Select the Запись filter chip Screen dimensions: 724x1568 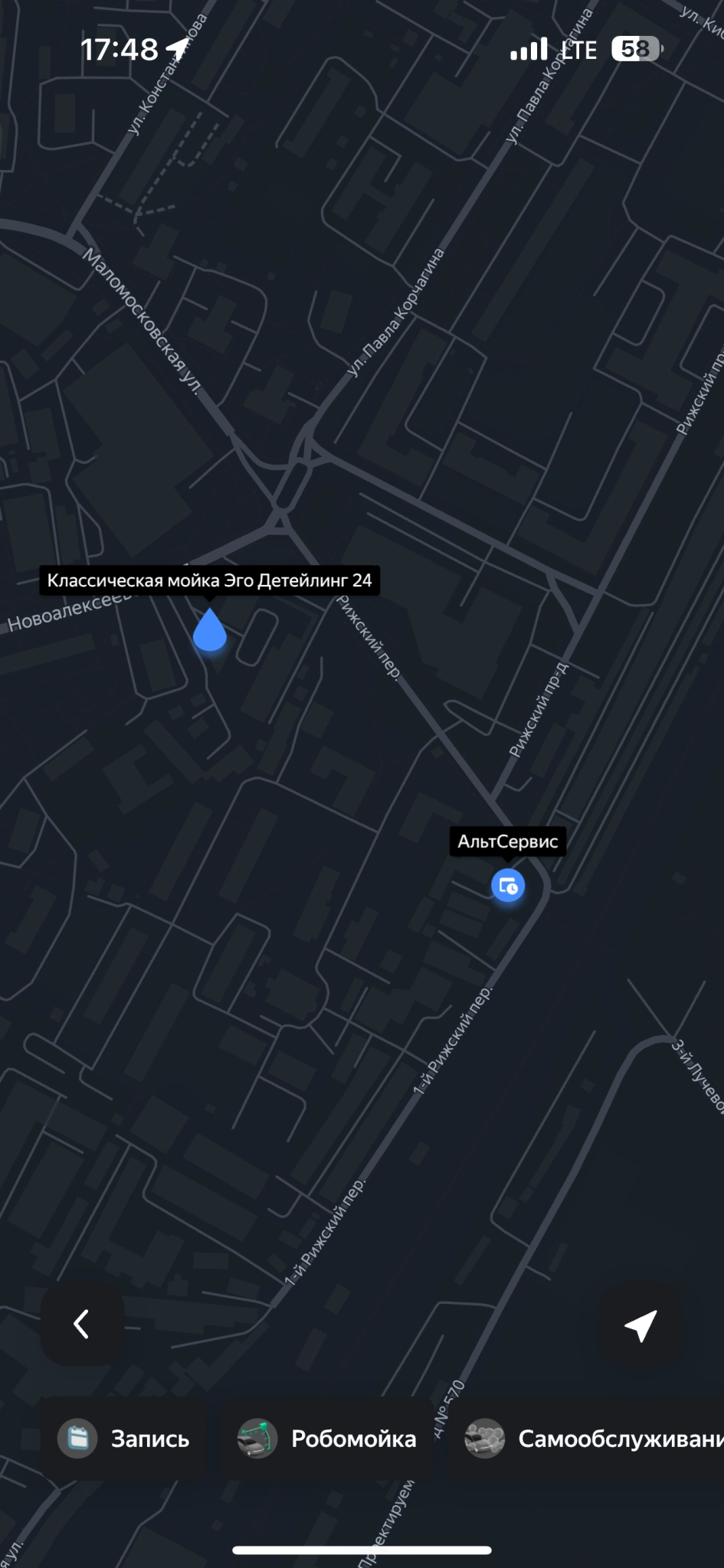[124, 1439]
